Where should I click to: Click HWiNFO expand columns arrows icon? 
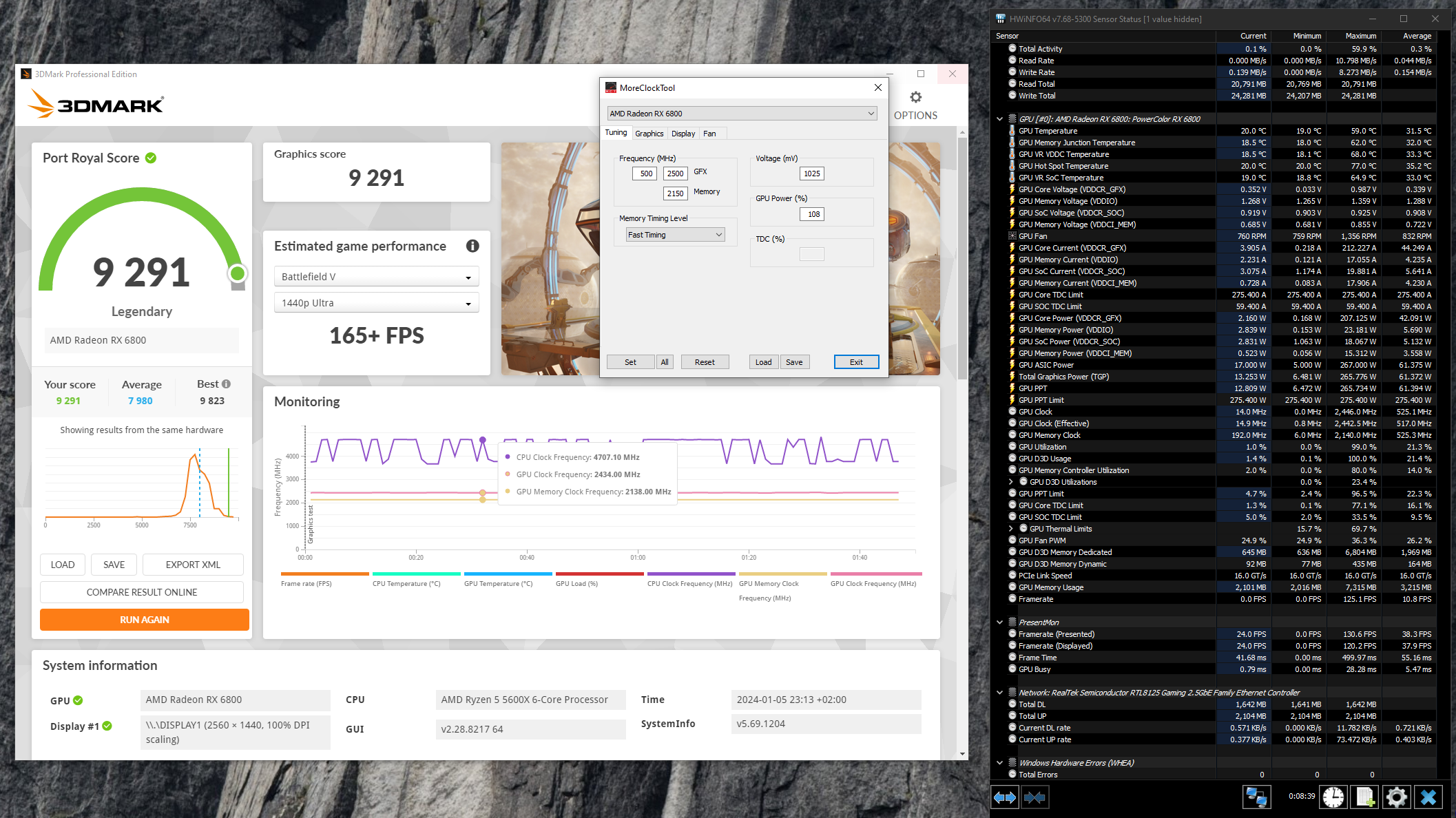(1005, 797)
